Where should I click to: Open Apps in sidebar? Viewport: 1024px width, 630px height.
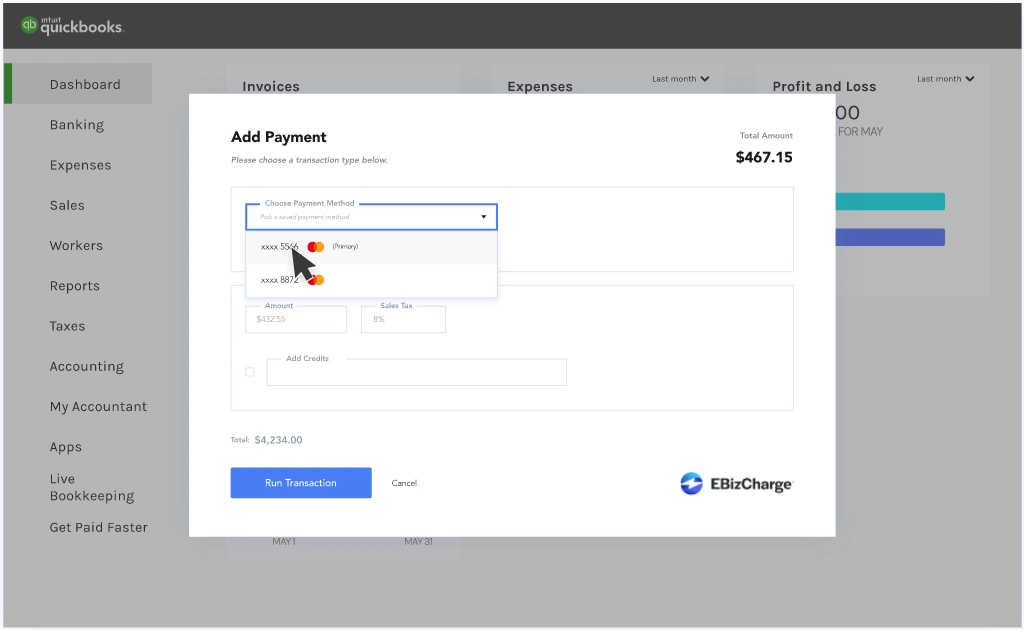click(66, 447)
